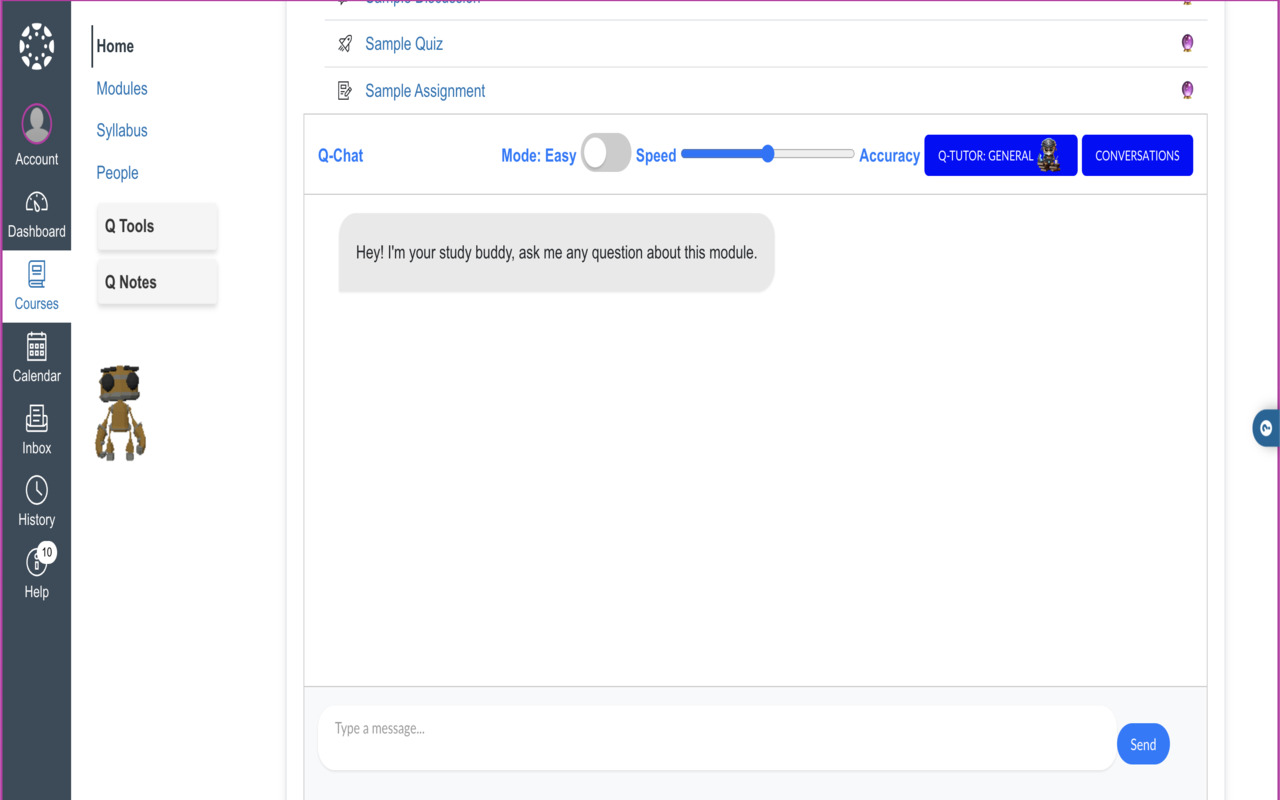Show the History panel
This screenshot has width=1280, height=800.
pos(37,503)
